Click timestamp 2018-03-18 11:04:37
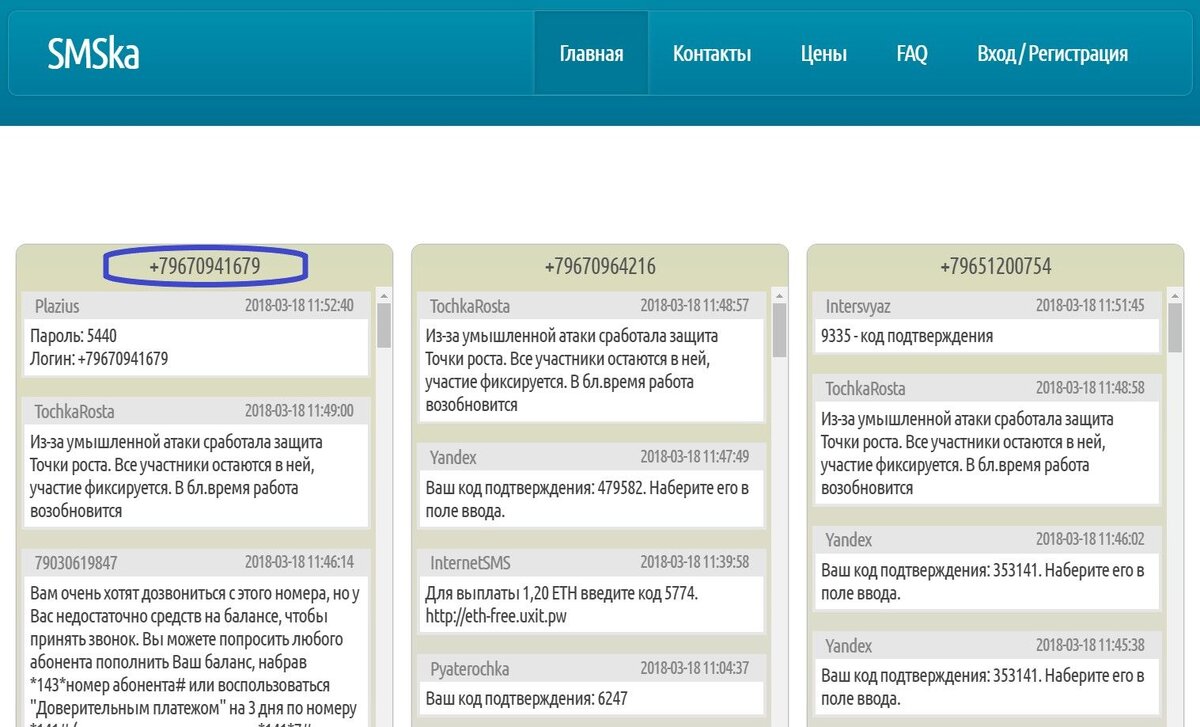 [695, 668]
